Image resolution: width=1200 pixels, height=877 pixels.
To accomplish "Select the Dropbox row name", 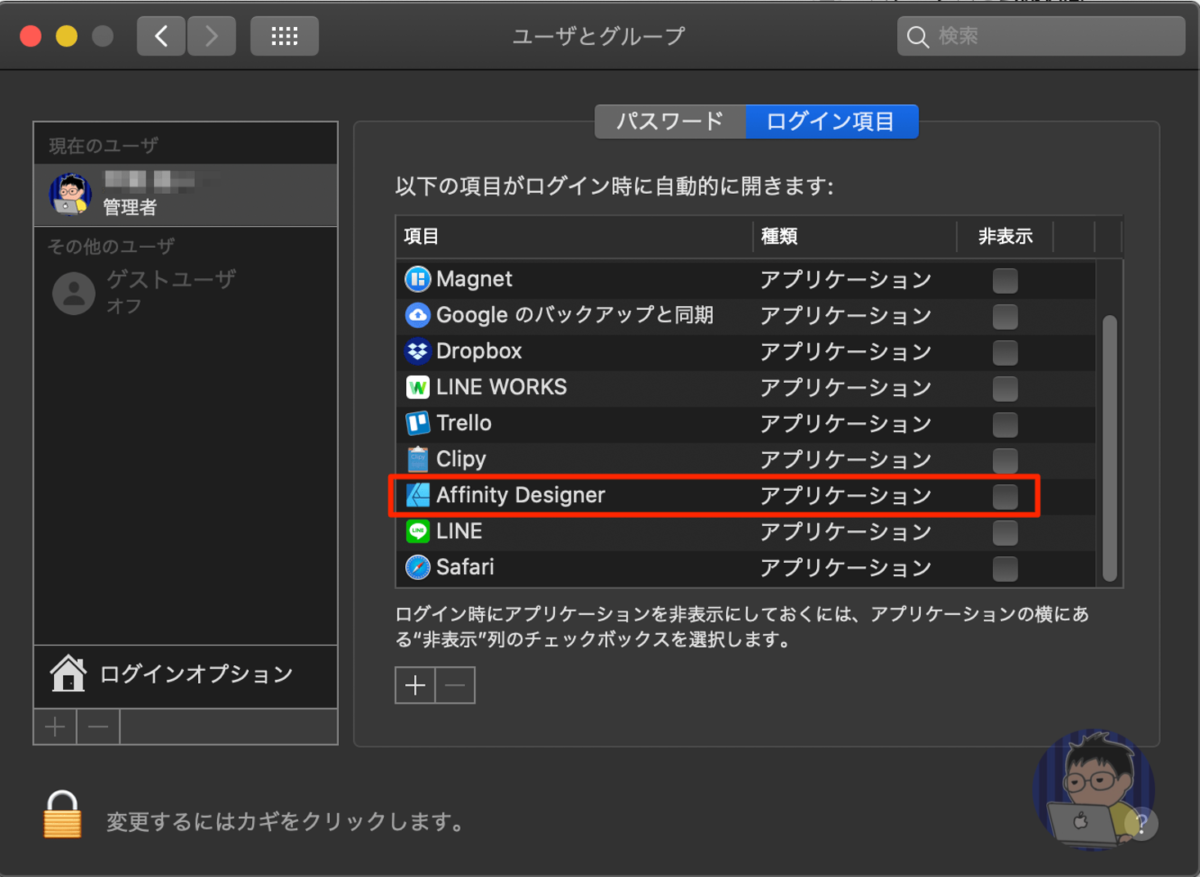I will click(479, 351).
